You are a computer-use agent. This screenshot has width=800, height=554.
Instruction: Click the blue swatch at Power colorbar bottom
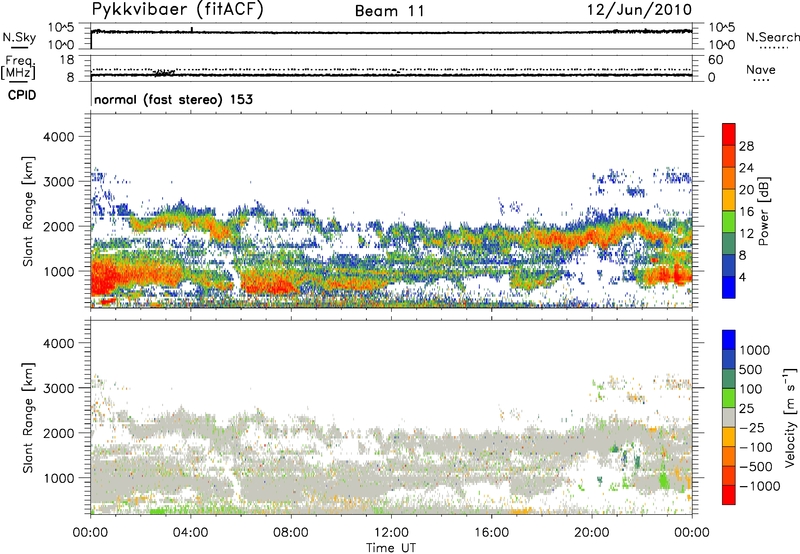tap(729, 288)
